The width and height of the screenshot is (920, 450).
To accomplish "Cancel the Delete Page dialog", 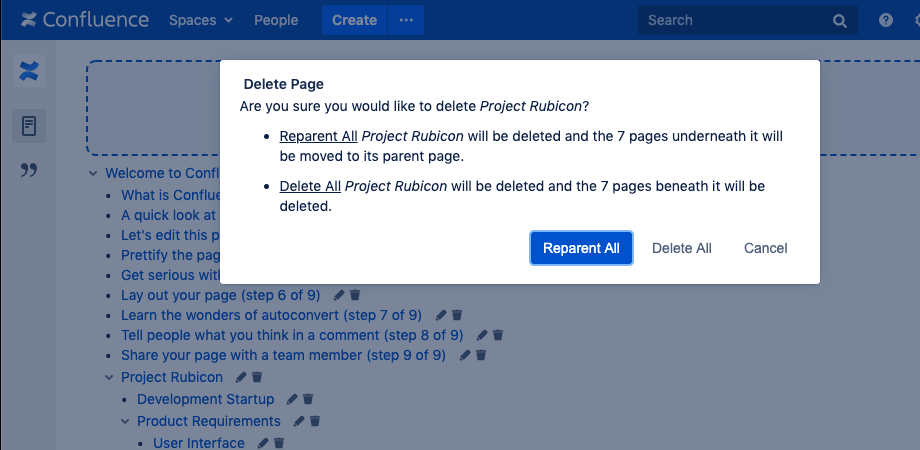I will point(765,248).
